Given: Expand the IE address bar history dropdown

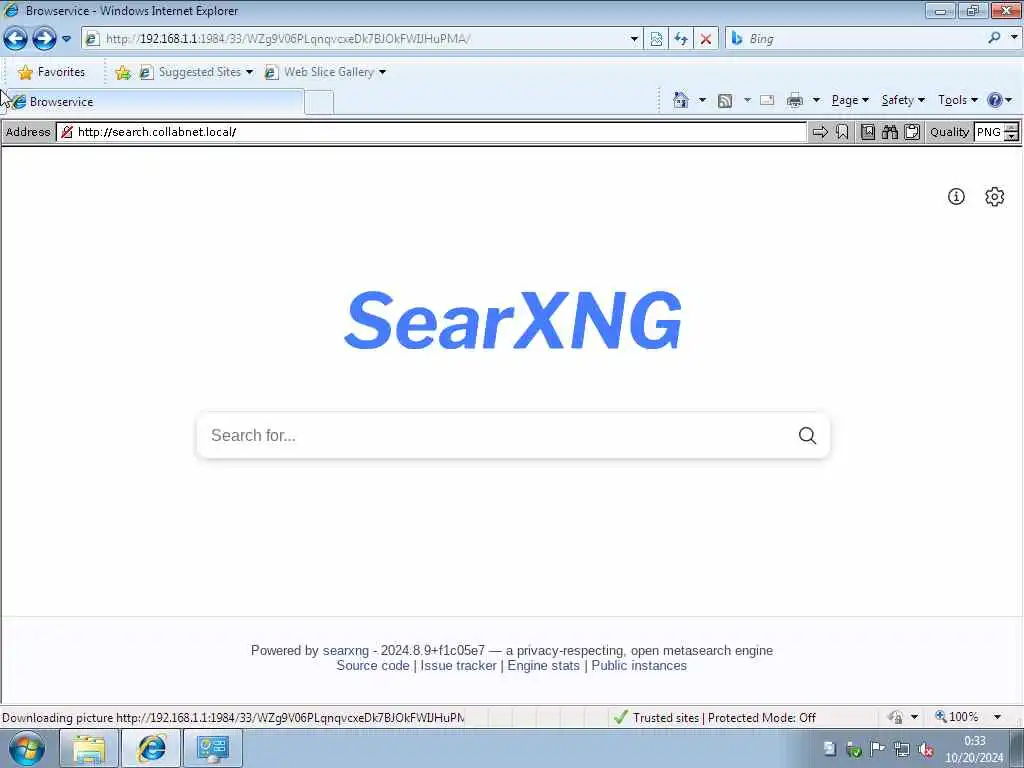Looking at the screenshot, I should pos(633,39).
